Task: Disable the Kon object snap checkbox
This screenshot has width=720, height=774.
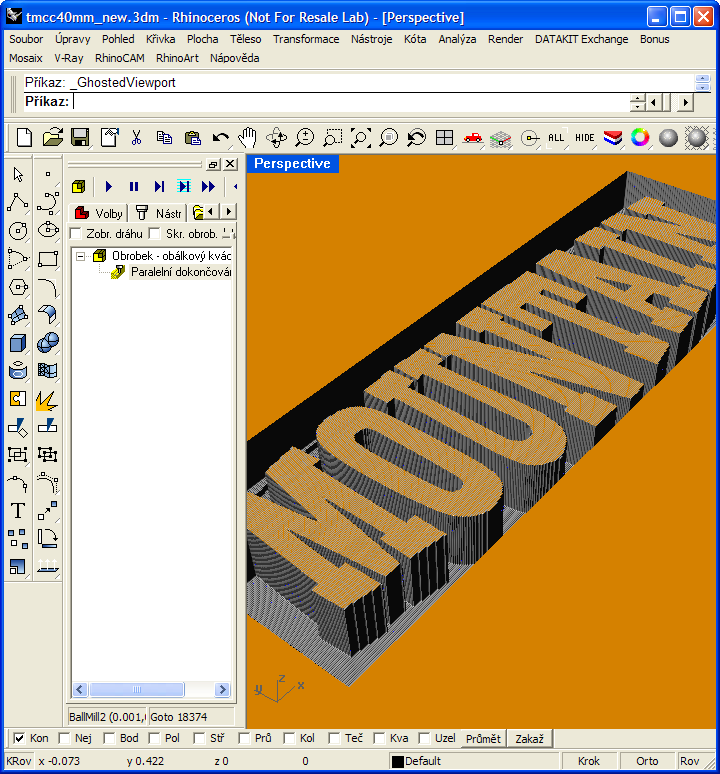Action: tap(19, 738)
